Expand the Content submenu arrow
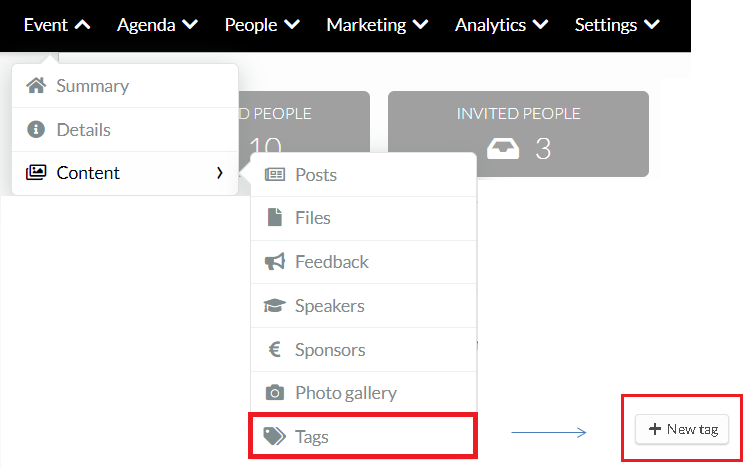Viewport: 751px width, 469px height. (220, 172)
